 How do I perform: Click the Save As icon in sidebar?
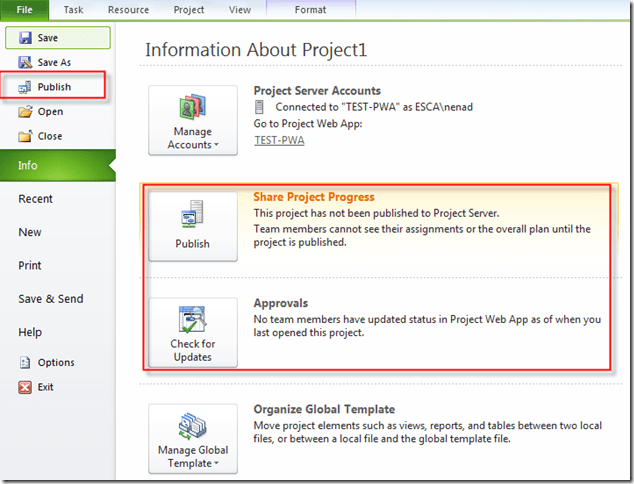[x=25, y=62]
